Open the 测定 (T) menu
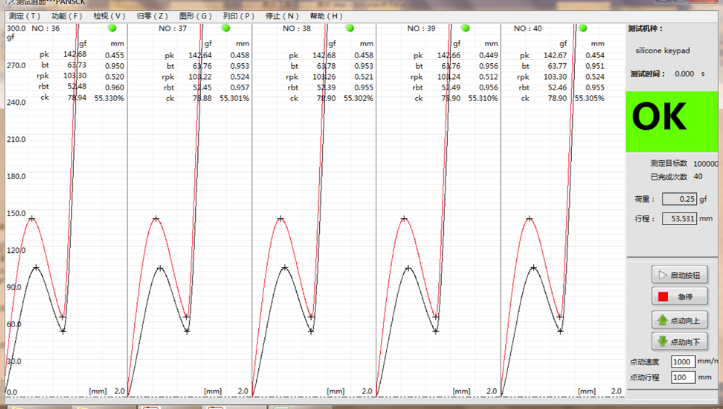 pyautogui.click(x=25, y=16)
